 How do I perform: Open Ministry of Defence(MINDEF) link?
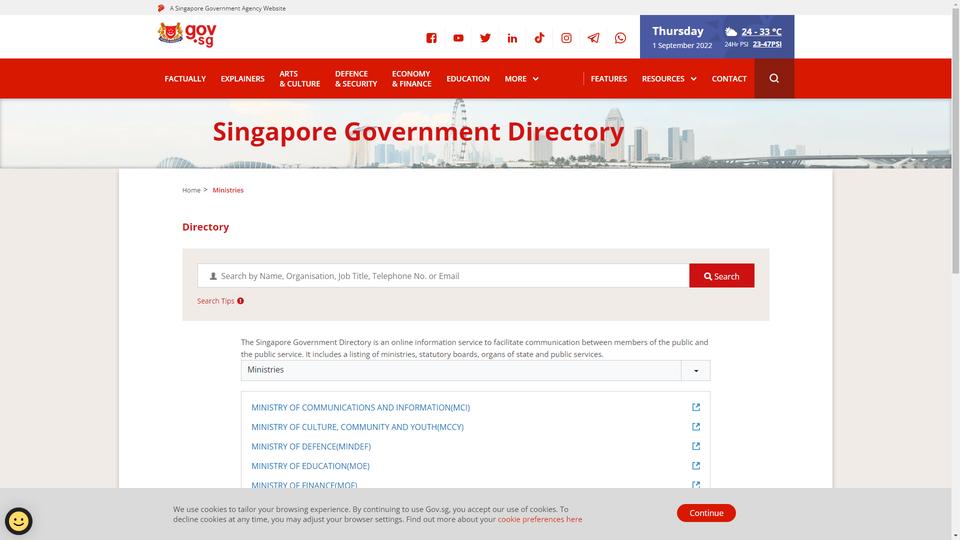pyautogui.click(x=311, y=447)
